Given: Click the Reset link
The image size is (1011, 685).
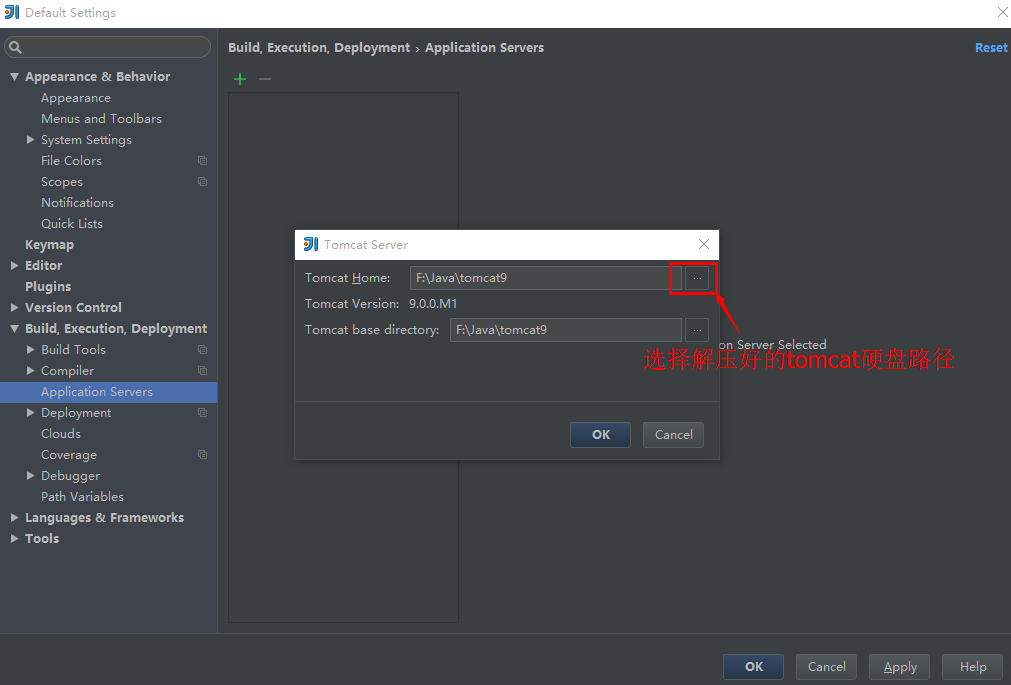Looking at the screenshot, I should (x=991, y=48).
